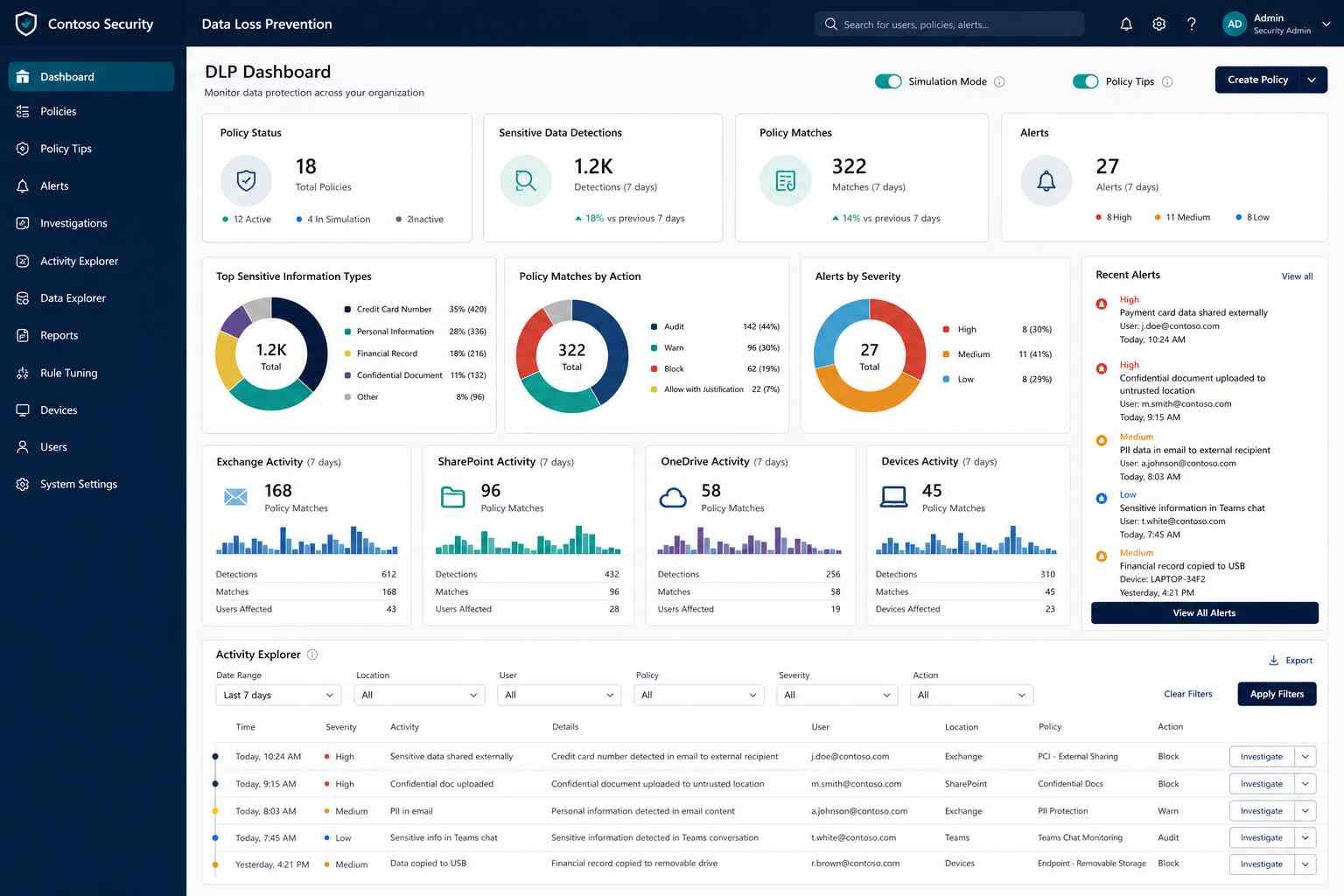Open the Admin account menu chevron

point(1326,24)
